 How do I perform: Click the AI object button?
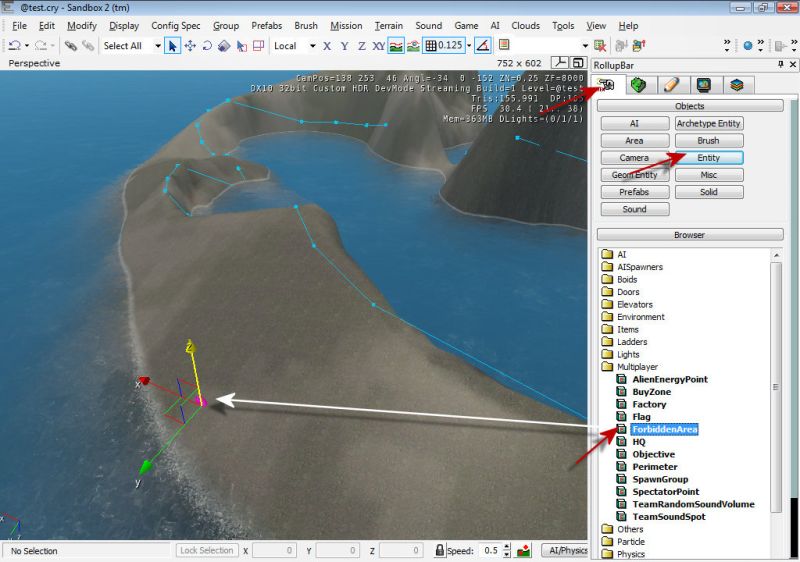click(x=635, y=123)
